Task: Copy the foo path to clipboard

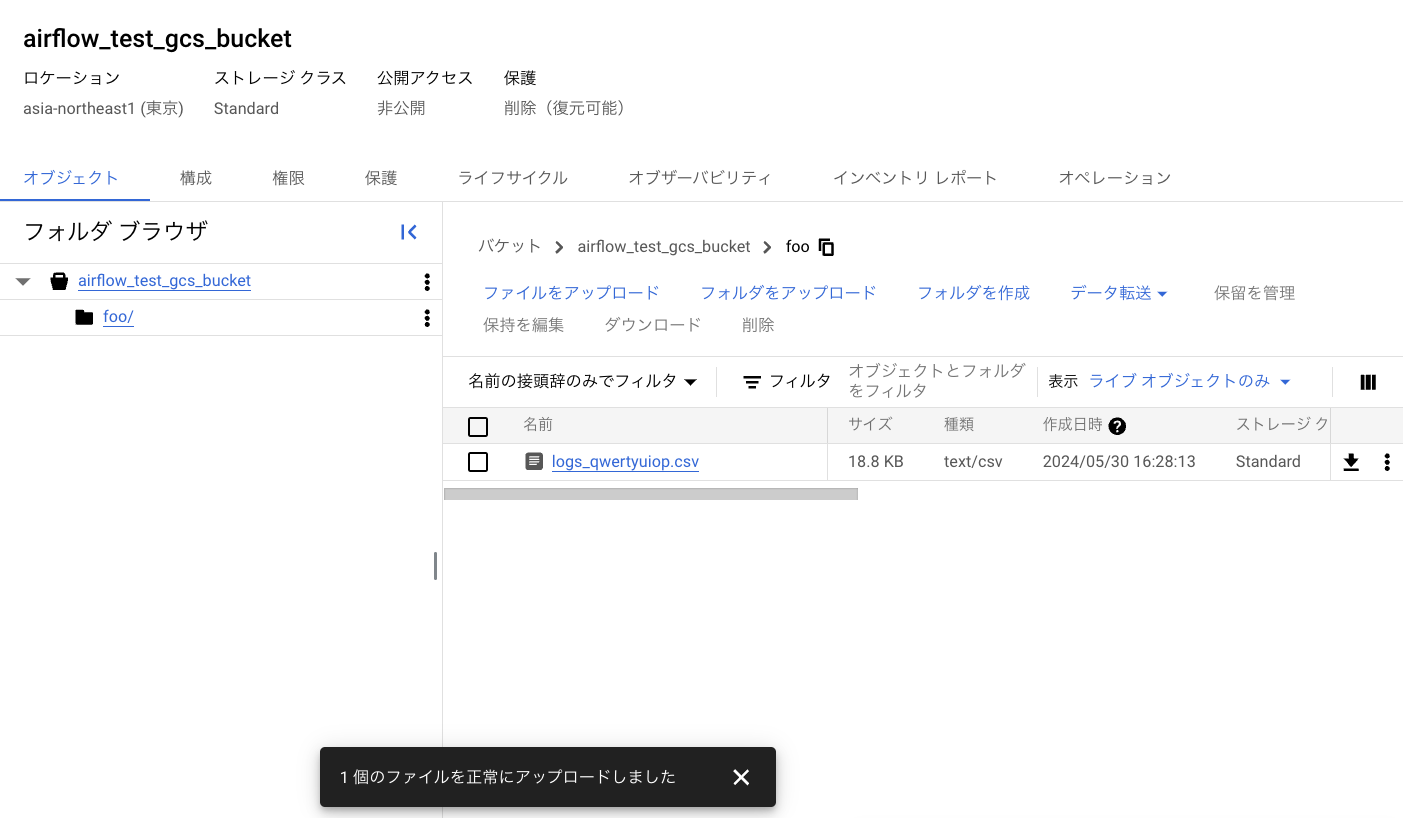Action: 826,247
